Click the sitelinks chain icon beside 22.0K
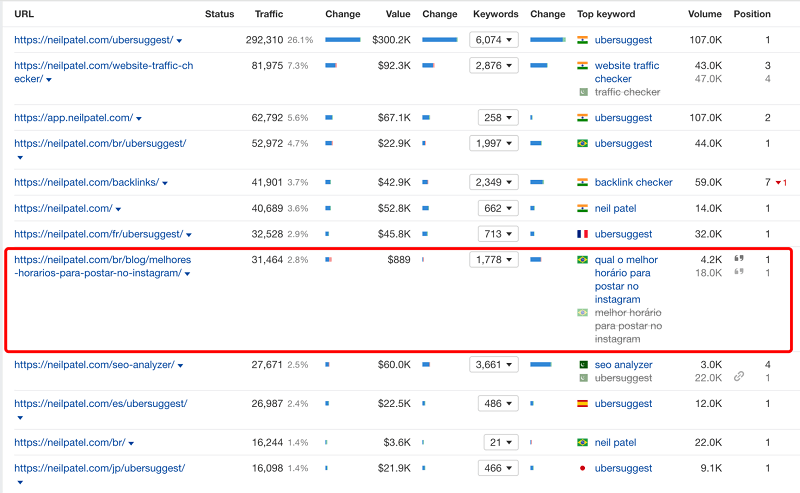Screen dimensions: 800x493 739,377
